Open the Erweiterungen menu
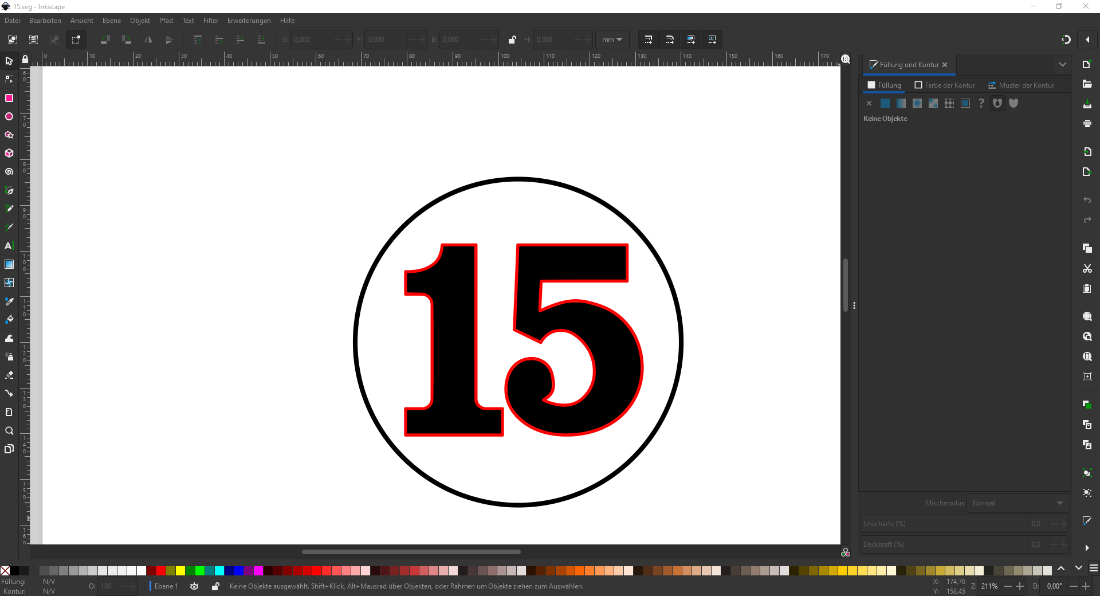The image size is (1100, 596). [x=249, y=20]
